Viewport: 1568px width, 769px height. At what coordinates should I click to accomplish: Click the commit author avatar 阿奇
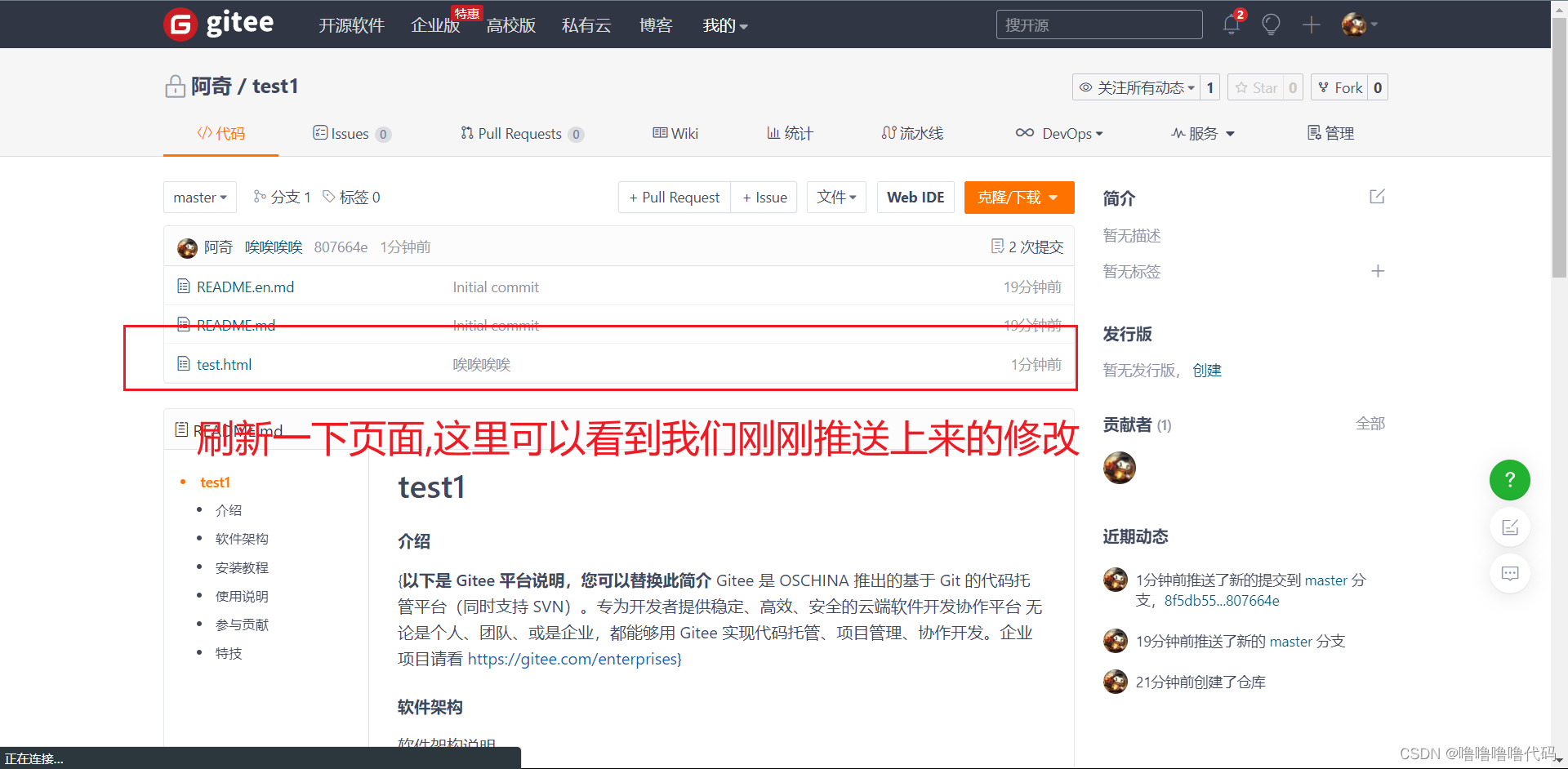pyautogui.click(x=187, y=247)
